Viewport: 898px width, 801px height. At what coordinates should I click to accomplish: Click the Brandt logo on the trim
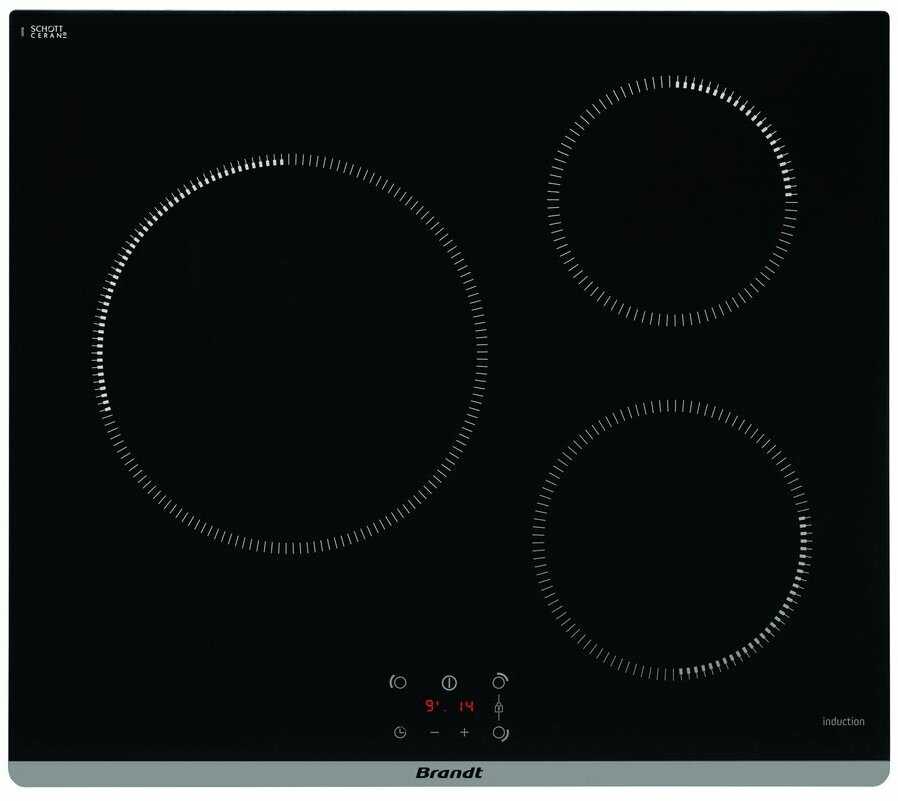pos(449,773)
